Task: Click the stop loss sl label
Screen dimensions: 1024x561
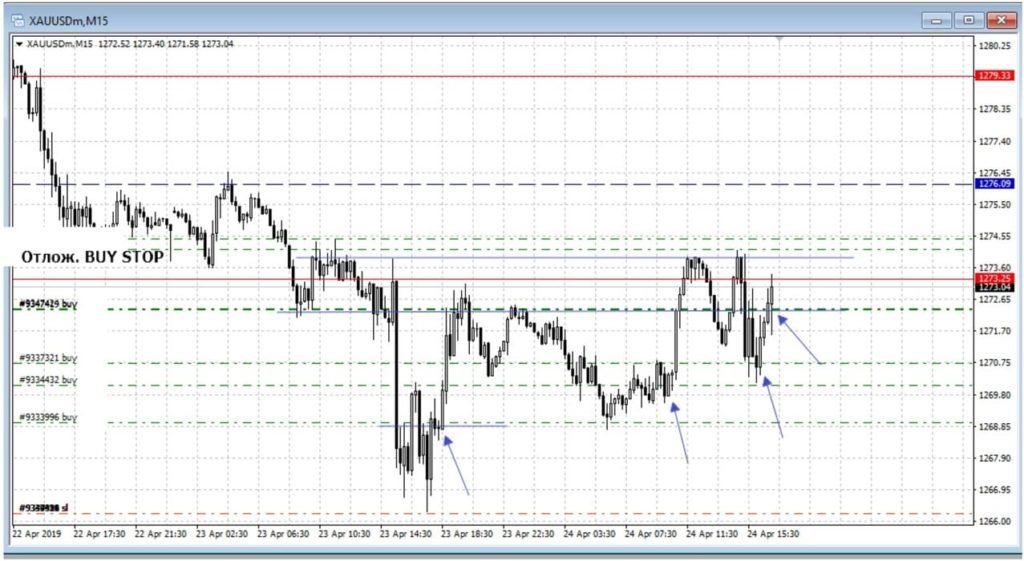Action: [x=42, y=508]
